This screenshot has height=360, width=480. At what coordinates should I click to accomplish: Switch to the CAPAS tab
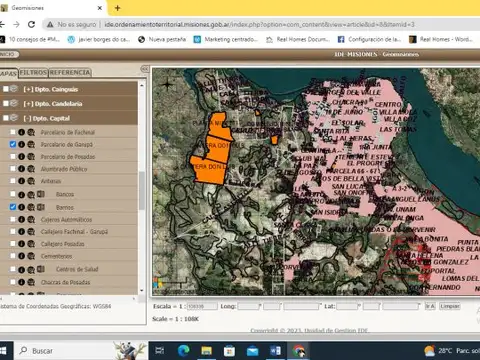pos(8,73)
